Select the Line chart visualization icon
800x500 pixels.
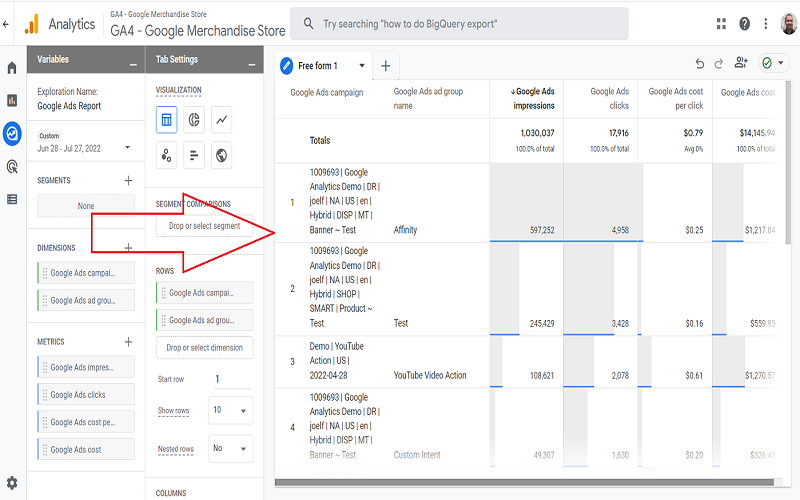[x=221, y=120]
